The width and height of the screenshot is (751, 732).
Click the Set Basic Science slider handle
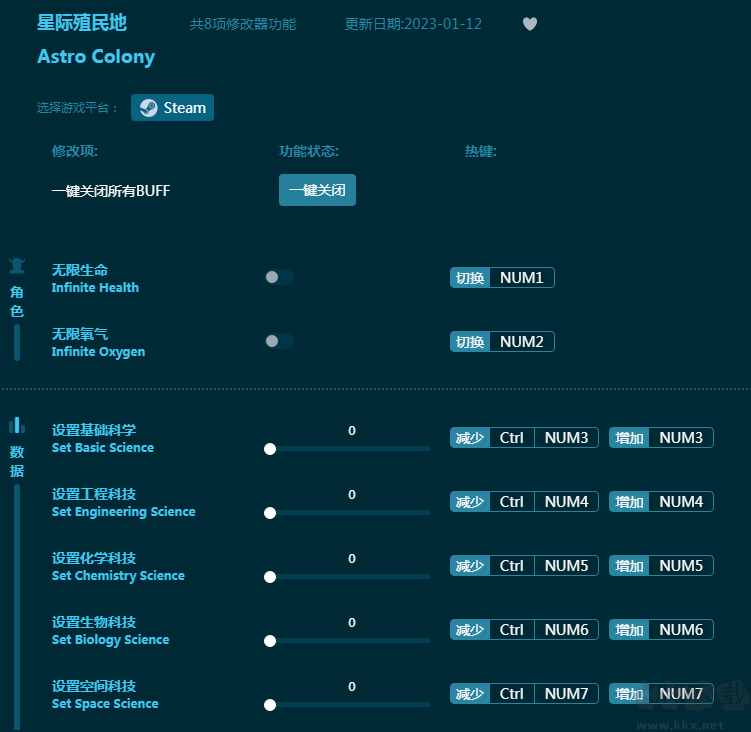[x=270, y=449]
